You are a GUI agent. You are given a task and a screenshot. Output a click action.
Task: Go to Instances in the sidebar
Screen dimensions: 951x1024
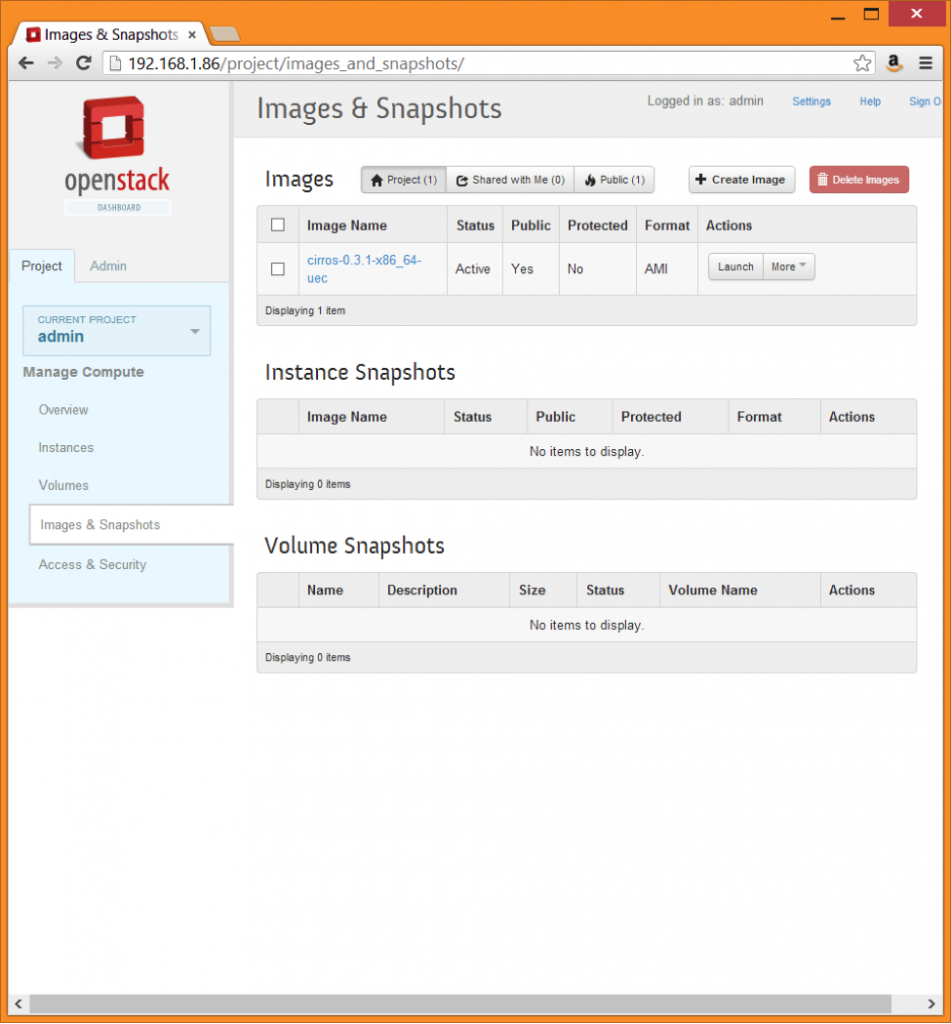66,447
